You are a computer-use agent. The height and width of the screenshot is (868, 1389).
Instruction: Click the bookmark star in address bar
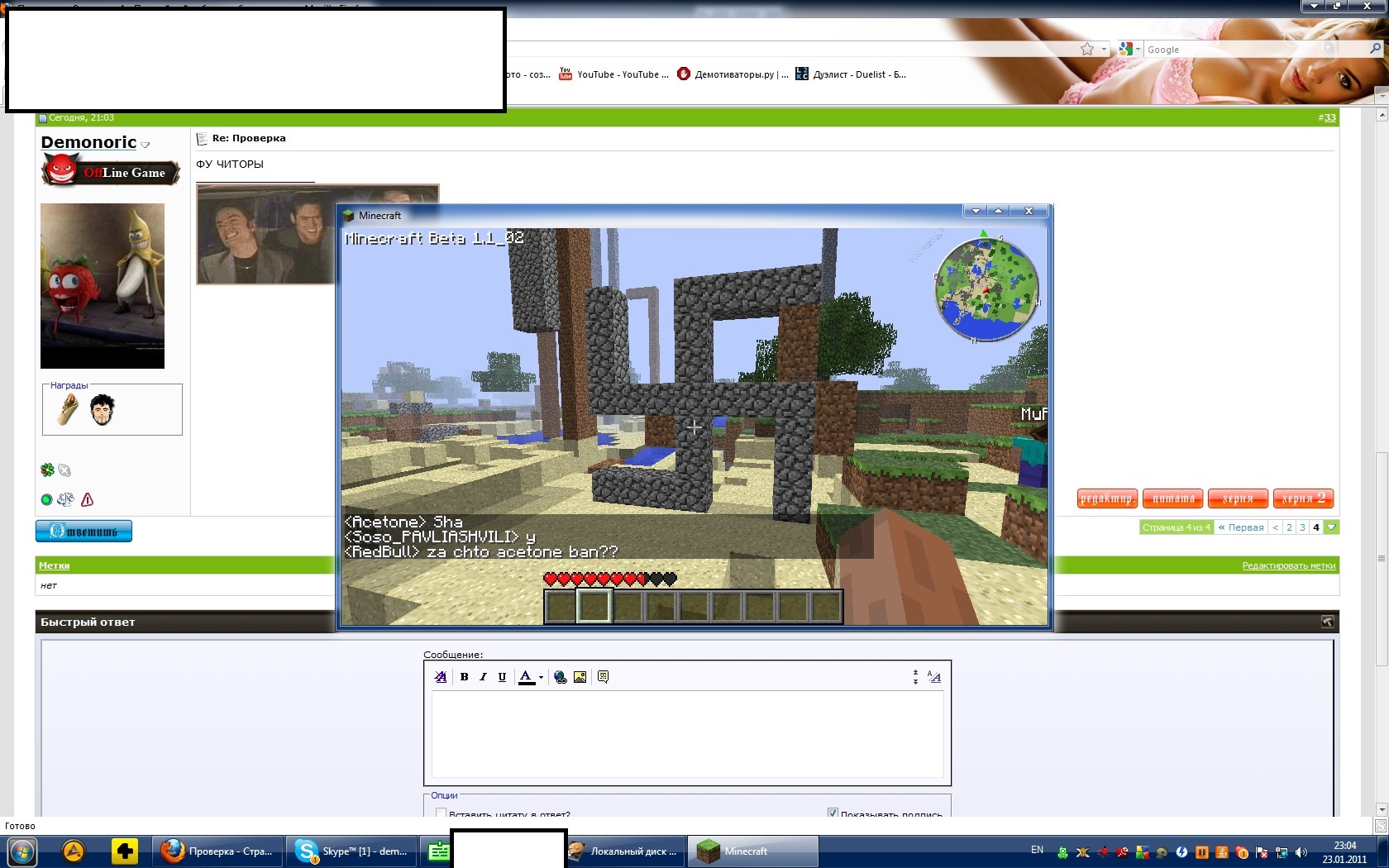click(1087, 50)
